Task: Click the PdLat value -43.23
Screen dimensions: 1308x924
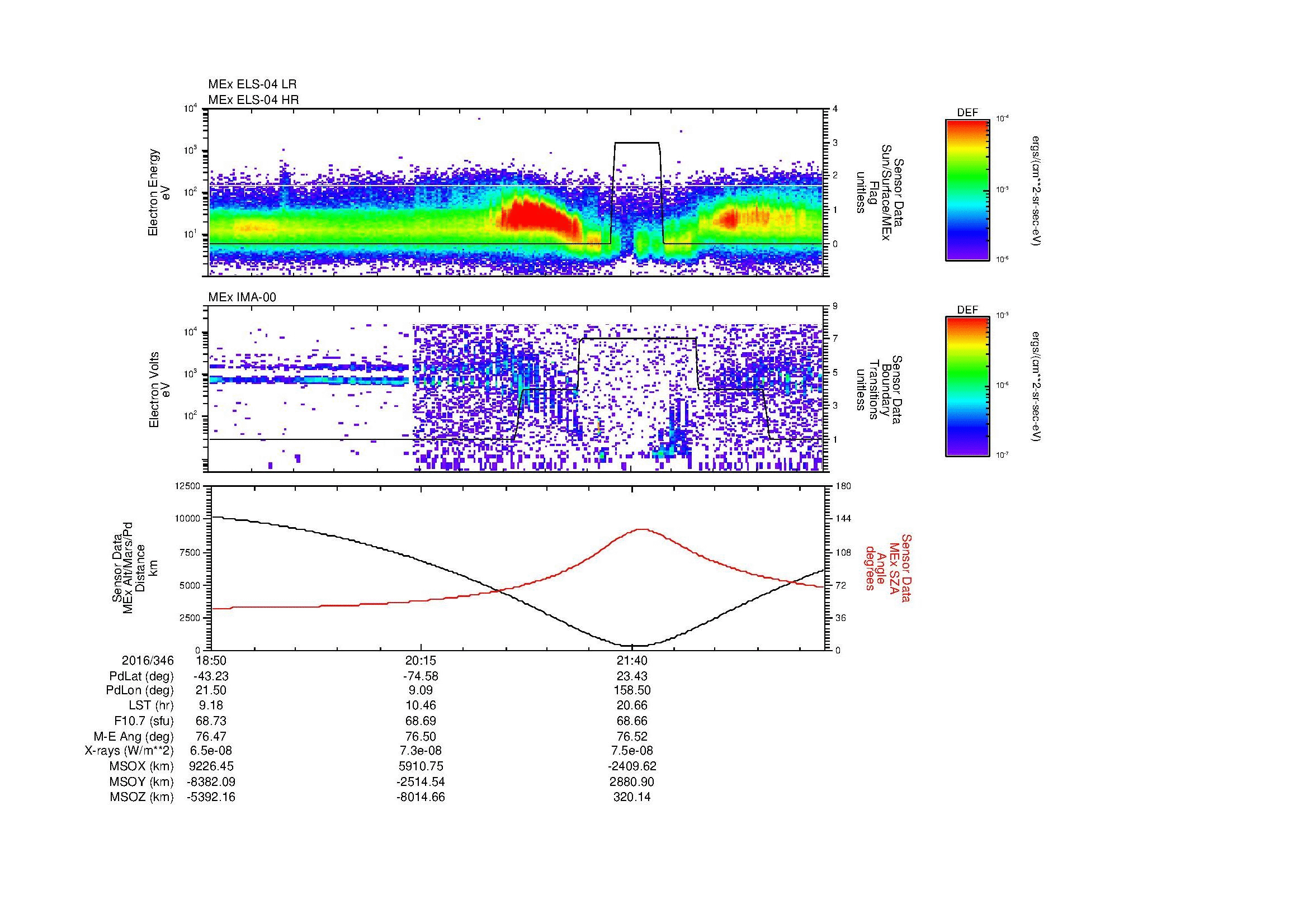Action: coord(211,676)
